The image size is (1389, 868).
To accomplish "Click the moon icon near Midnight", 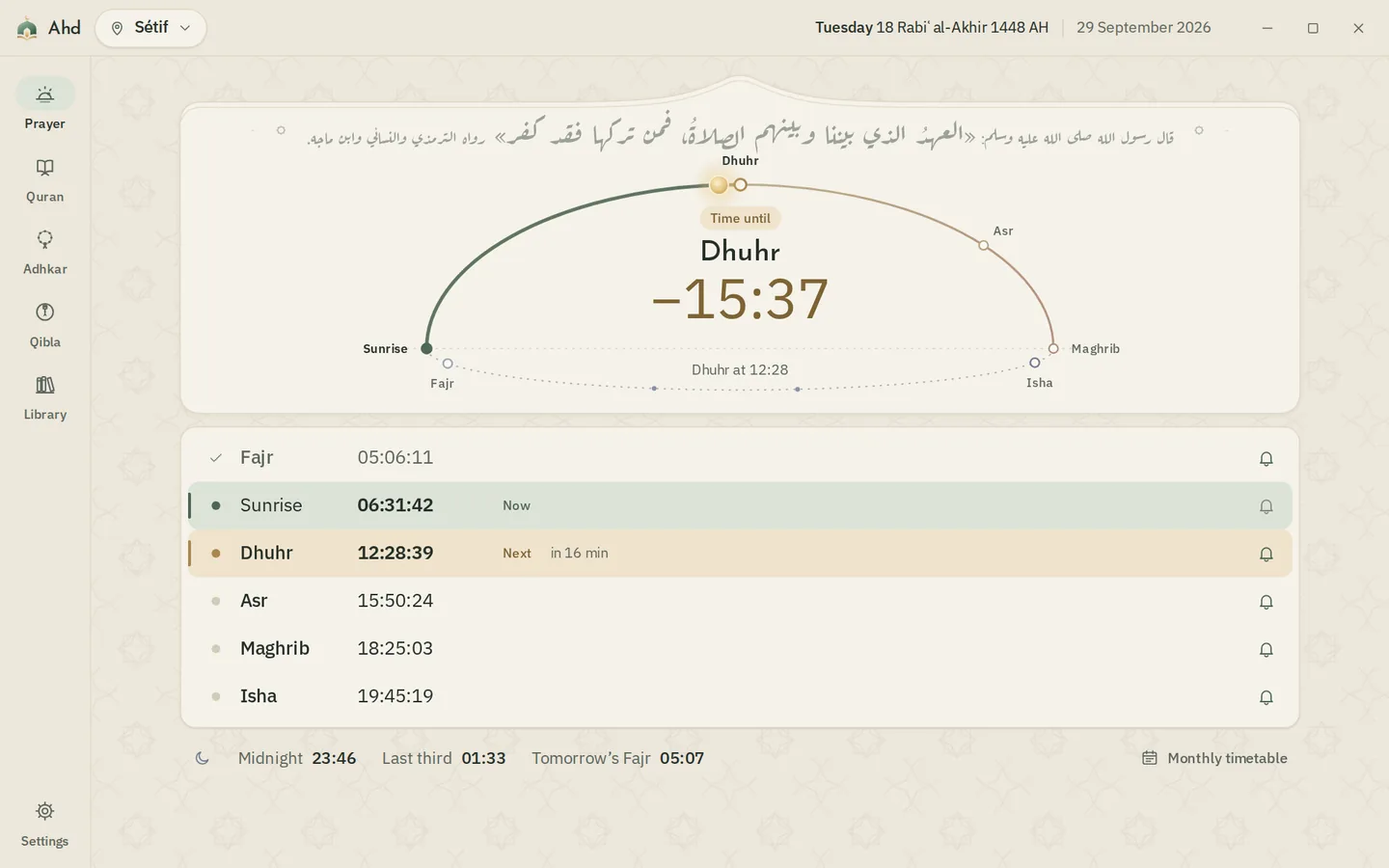I will coord(202,758).
